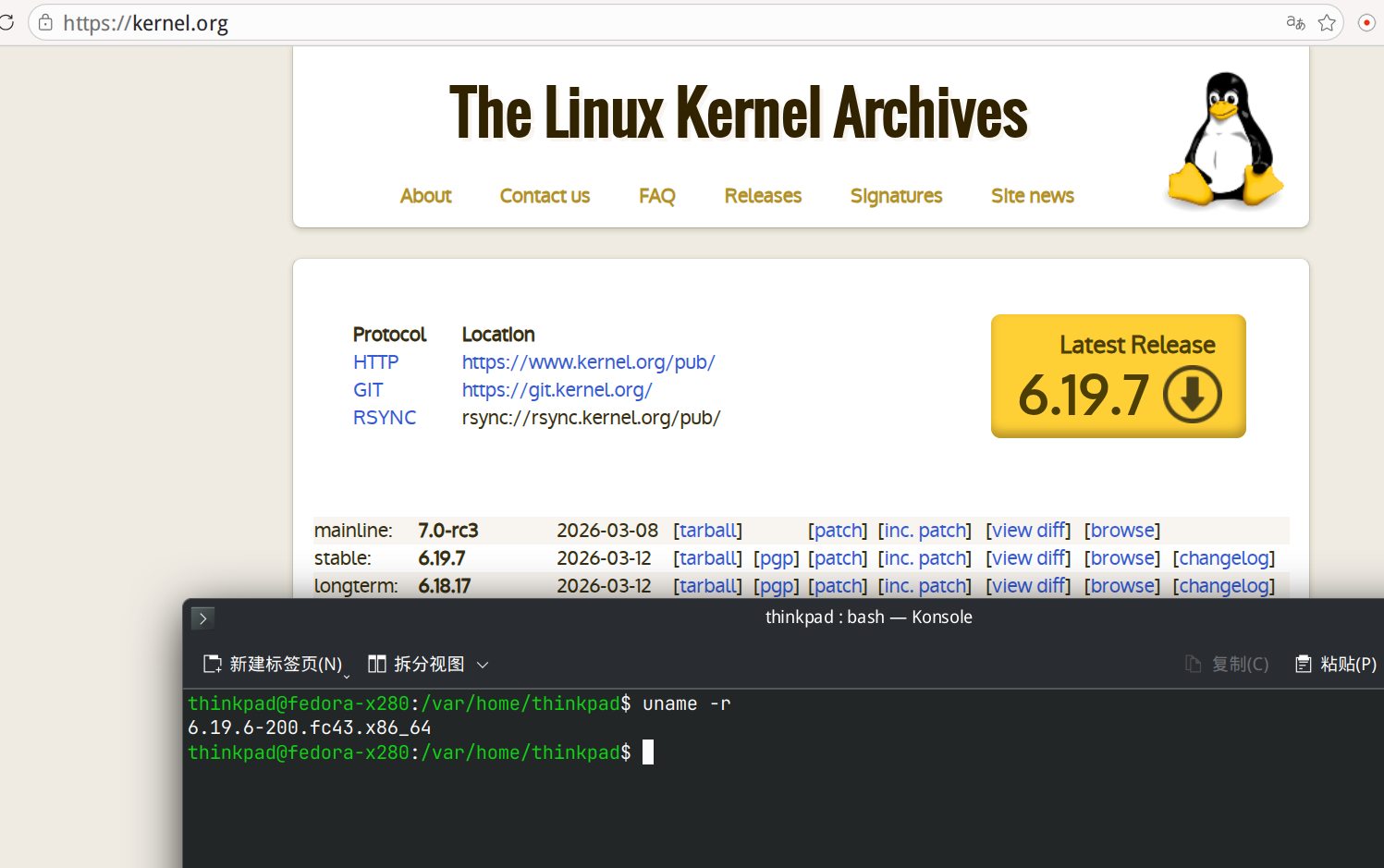Open the longterm 6.18.17 inc. patch link
Screen dimensions: 1384x868
(925, 586)
